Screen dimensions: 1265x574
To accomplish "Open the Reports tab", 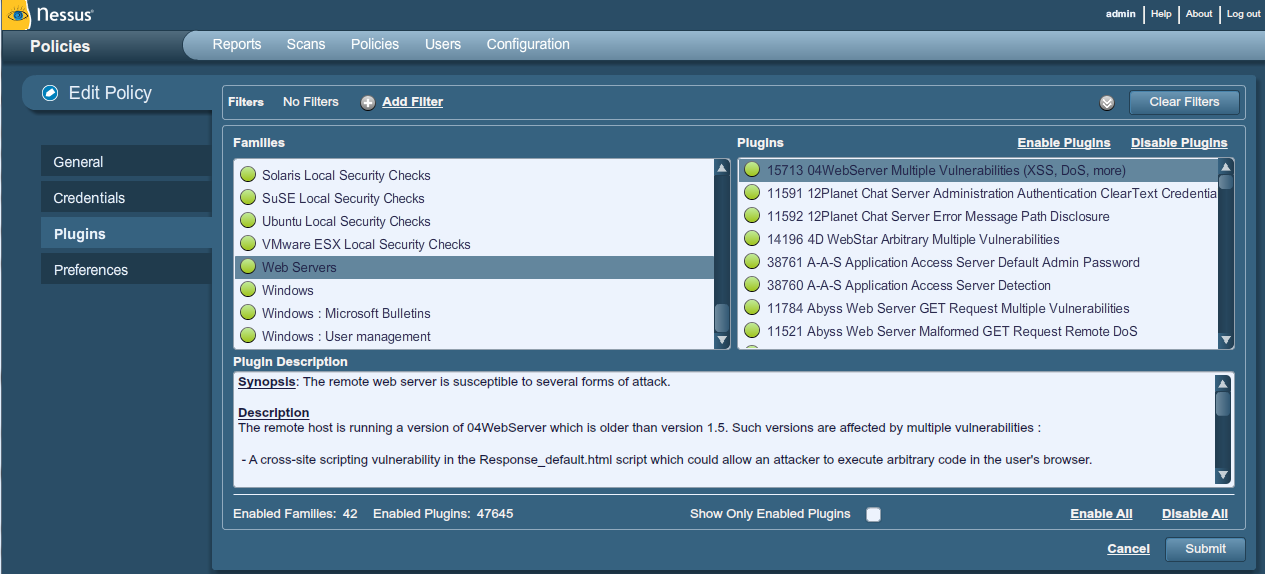I will tap(237, 44).
